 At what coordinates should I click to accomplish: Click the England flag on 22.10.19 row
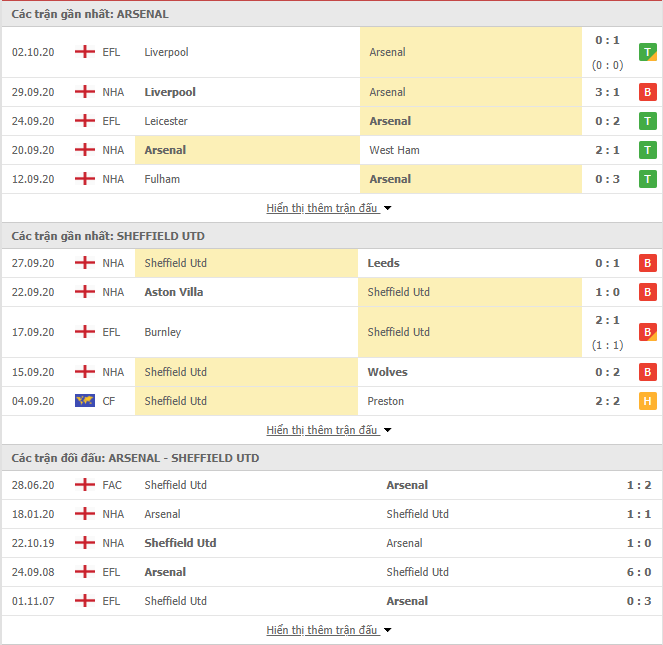pos(85,542)
